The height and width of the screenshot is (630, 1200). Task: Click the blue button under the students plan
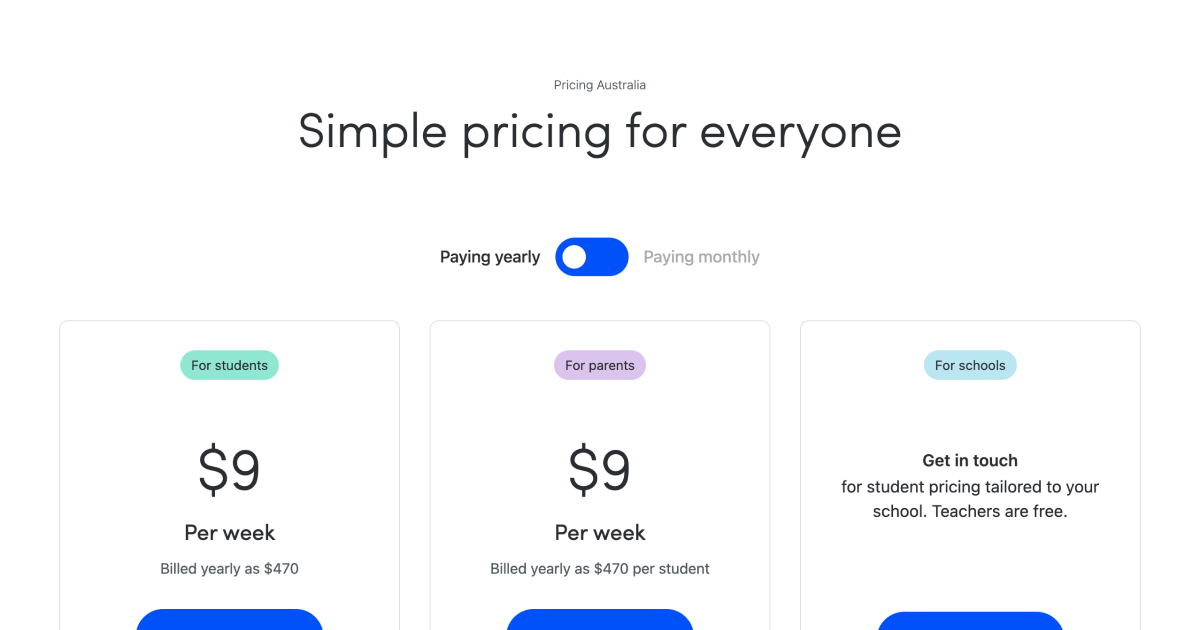coord(229,624)
